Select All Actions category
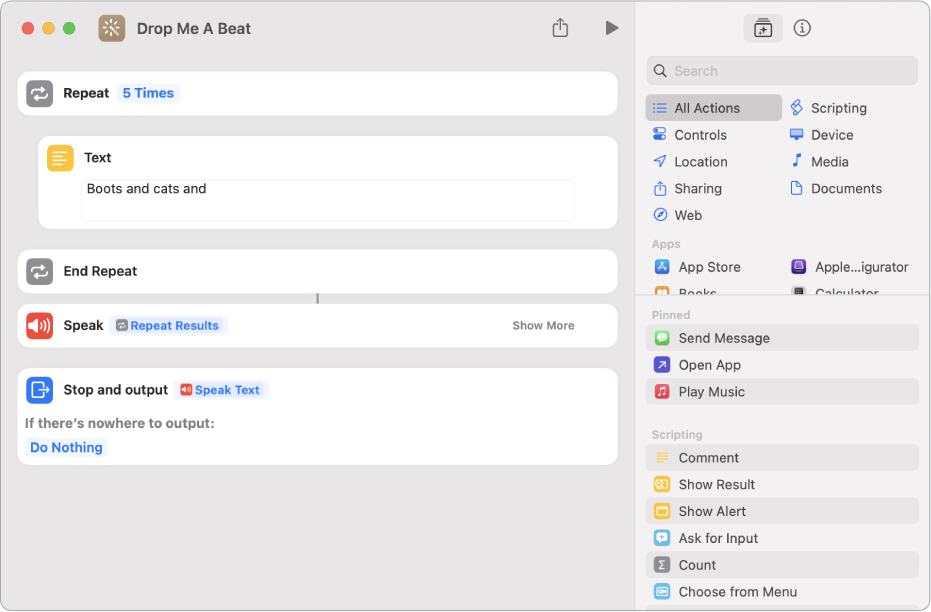The width and height of the screenshot is (931, 612). [x=714, y=108]
